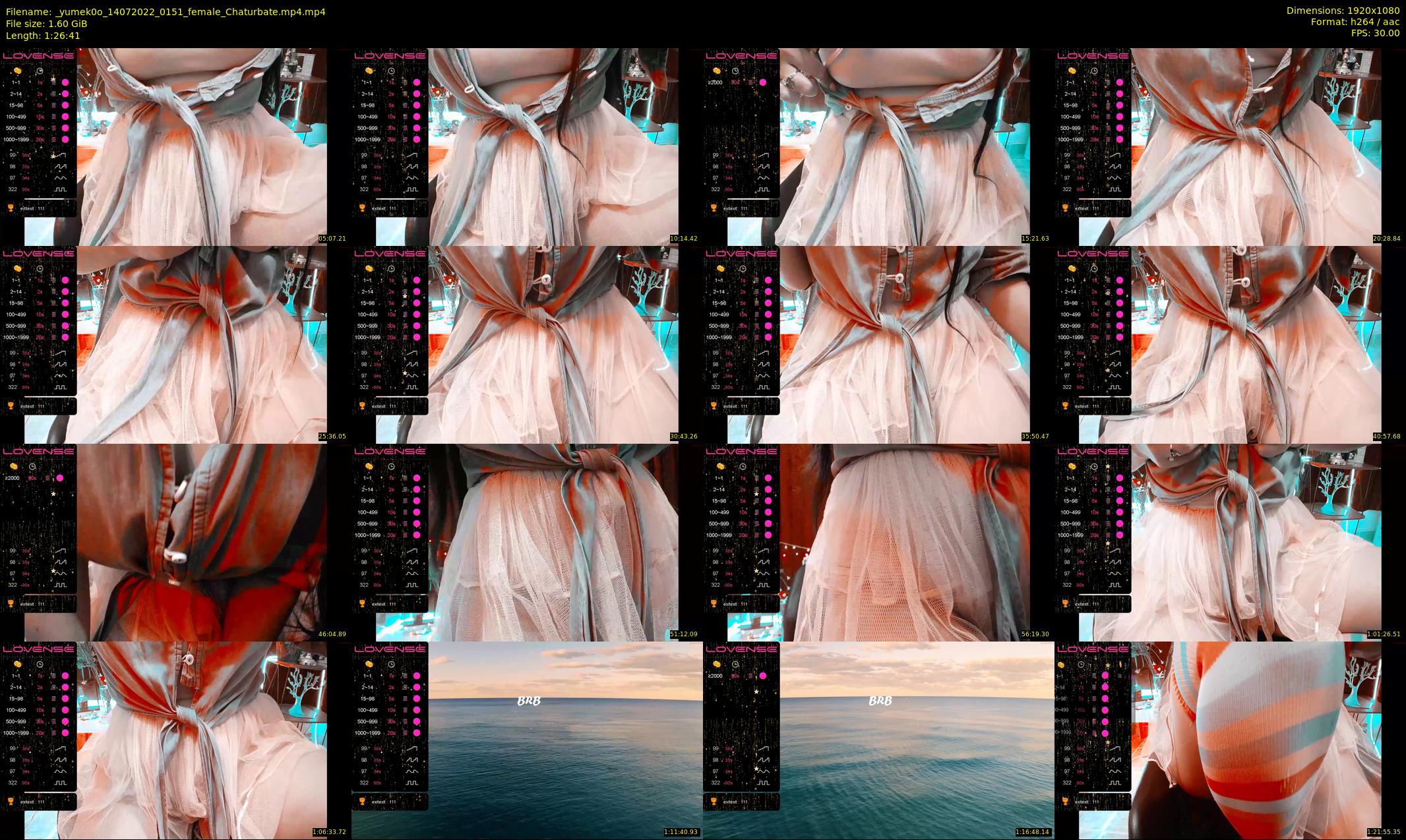Click the Length 1:26:41 text in the header
This screenshot has height=840, width=1406.
(x=43, y=36)
